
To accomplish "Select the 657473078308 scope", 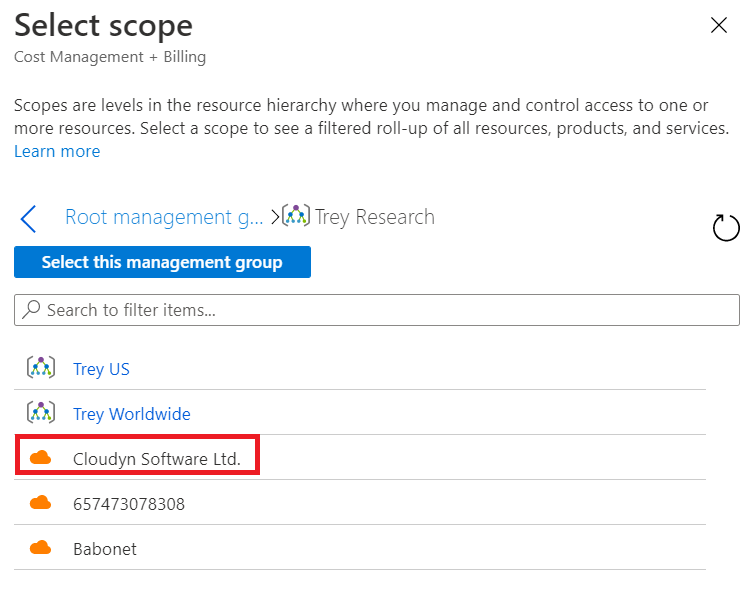I will tap(128, 504).
